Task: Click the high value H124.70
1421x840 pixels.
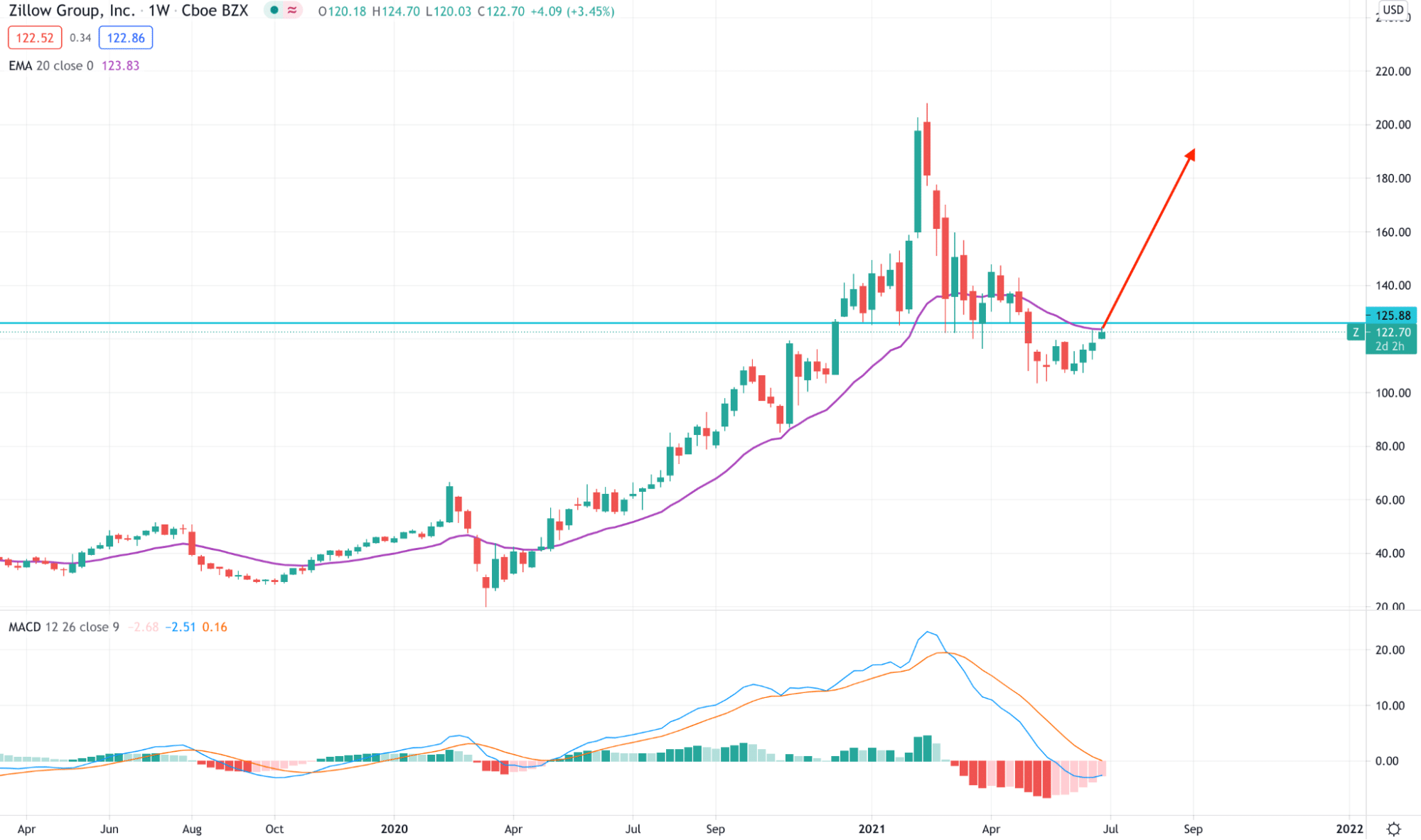Action: coord(396,11)
